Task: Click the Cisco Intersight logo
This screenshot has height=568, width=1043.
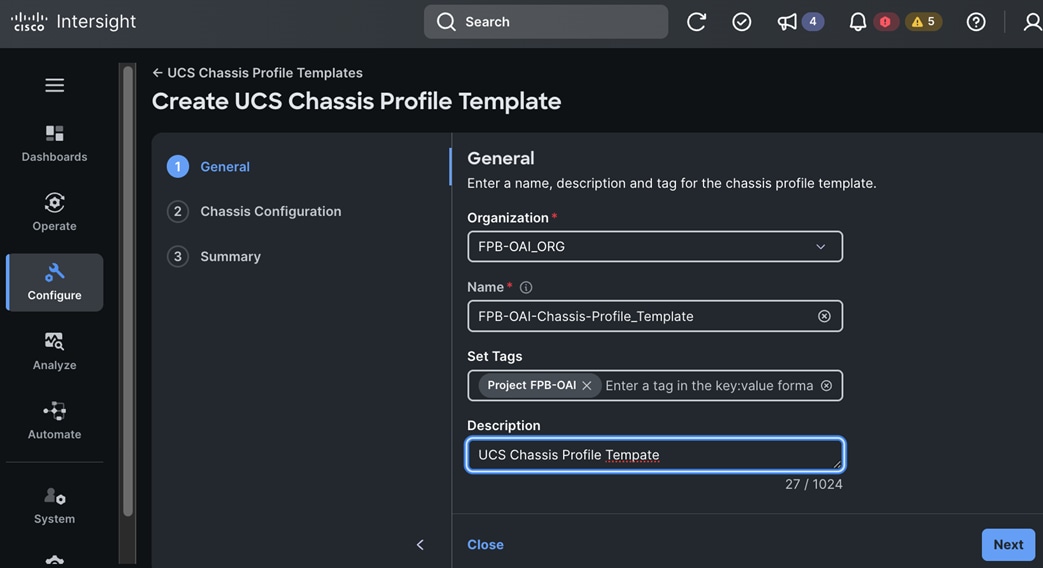Action: pyautogui.click(x=74, y=21)
